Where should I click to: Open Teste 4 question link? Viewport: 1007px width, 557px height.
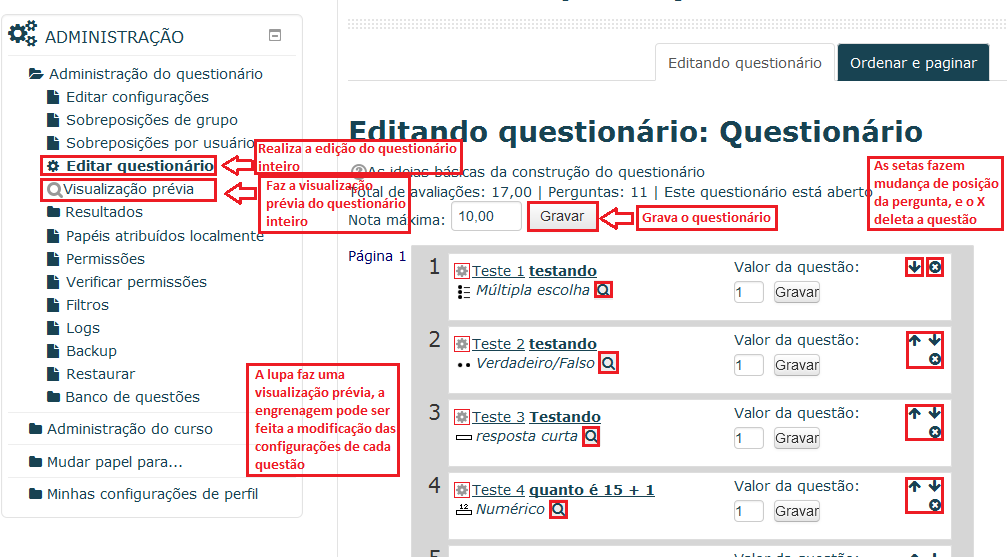(x=498, y=490)
